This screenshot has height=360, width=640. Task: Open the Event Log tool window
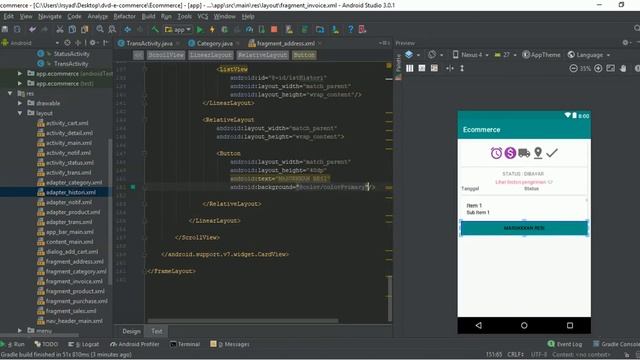click(565, 344)
